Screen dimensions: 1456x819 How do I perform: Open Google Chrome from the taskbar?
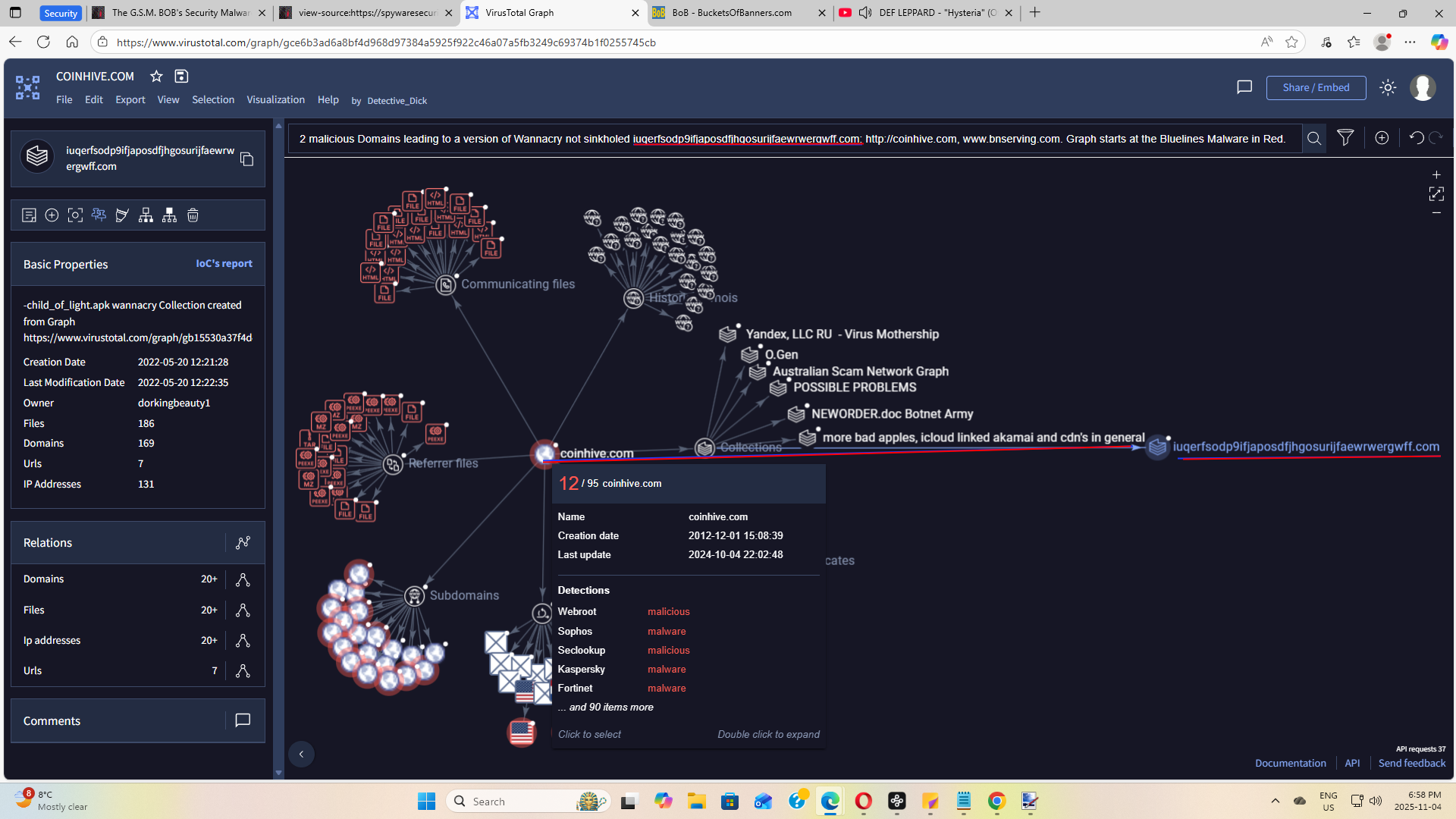(996, 802)
